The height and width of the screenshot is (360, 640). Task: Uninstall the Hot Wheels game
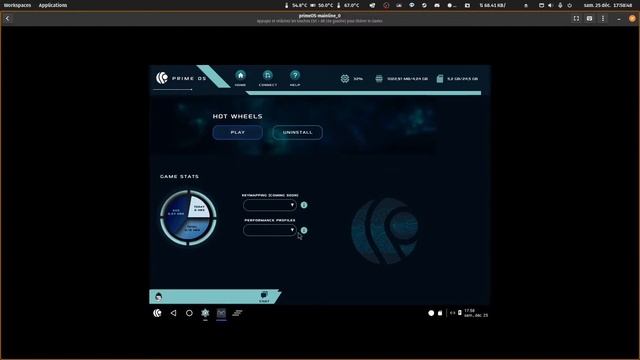coord(298,132)
